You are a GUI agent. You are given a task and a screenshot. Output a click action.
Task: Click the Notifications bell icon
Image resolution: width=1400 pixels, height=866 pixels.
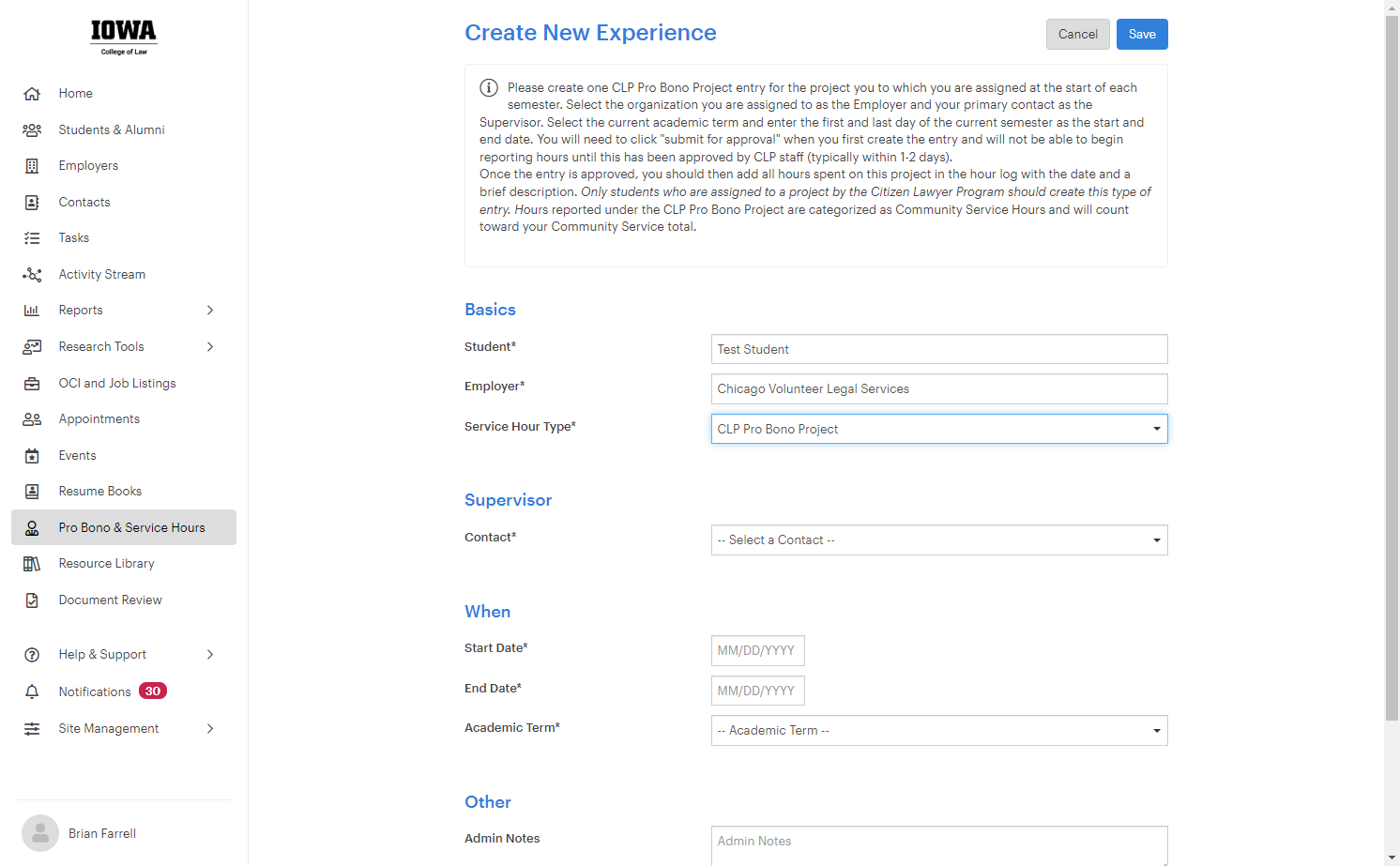click(x=32, y=692)
